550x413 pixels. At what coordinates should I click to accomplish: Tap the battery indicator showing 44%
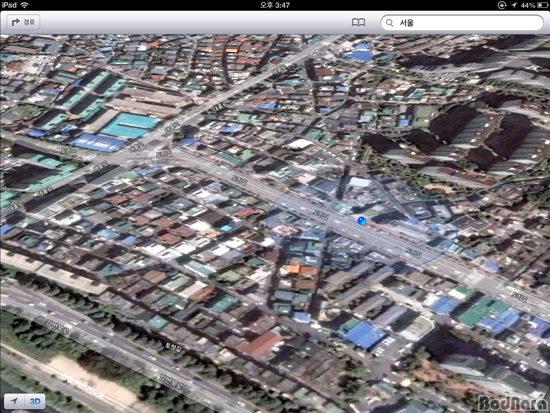pyautogui.click(x=534, y=5)
